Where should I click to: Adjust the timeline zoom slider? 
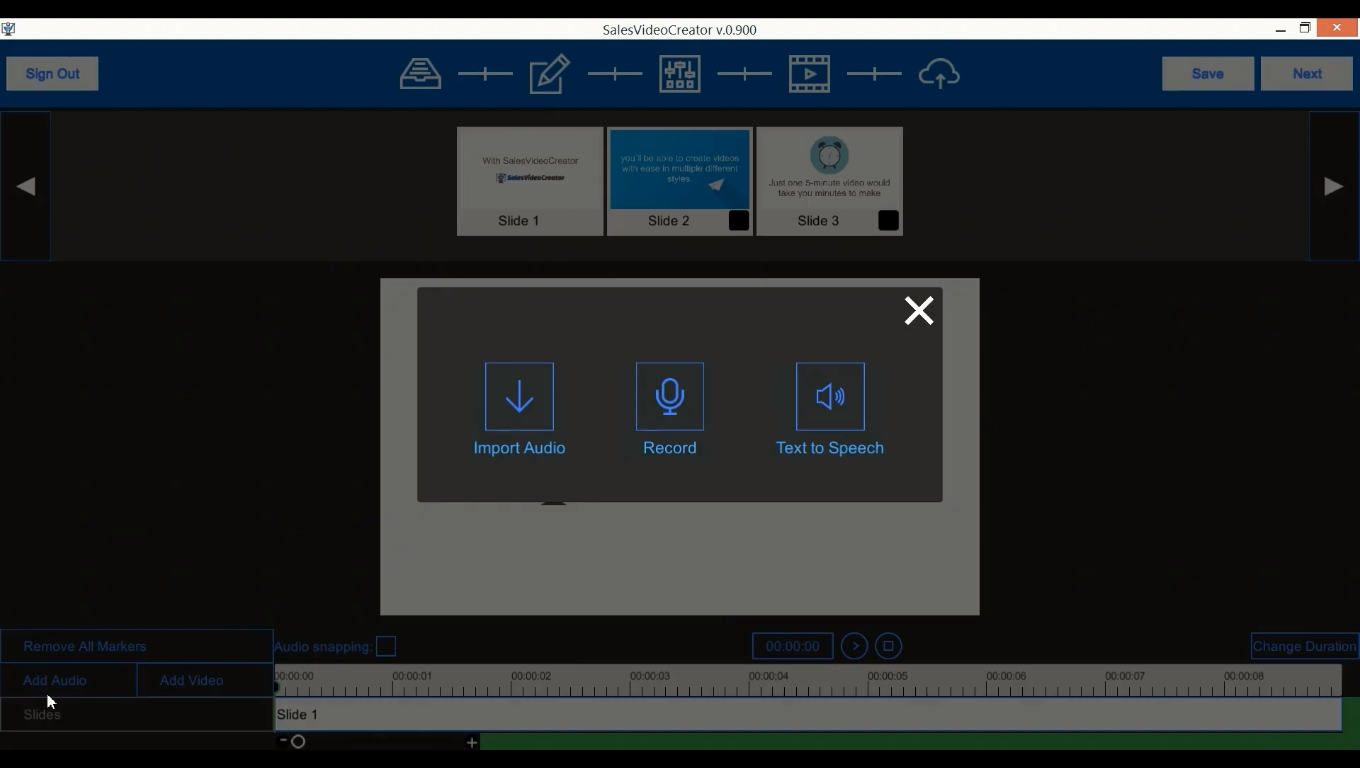point(299,742)
